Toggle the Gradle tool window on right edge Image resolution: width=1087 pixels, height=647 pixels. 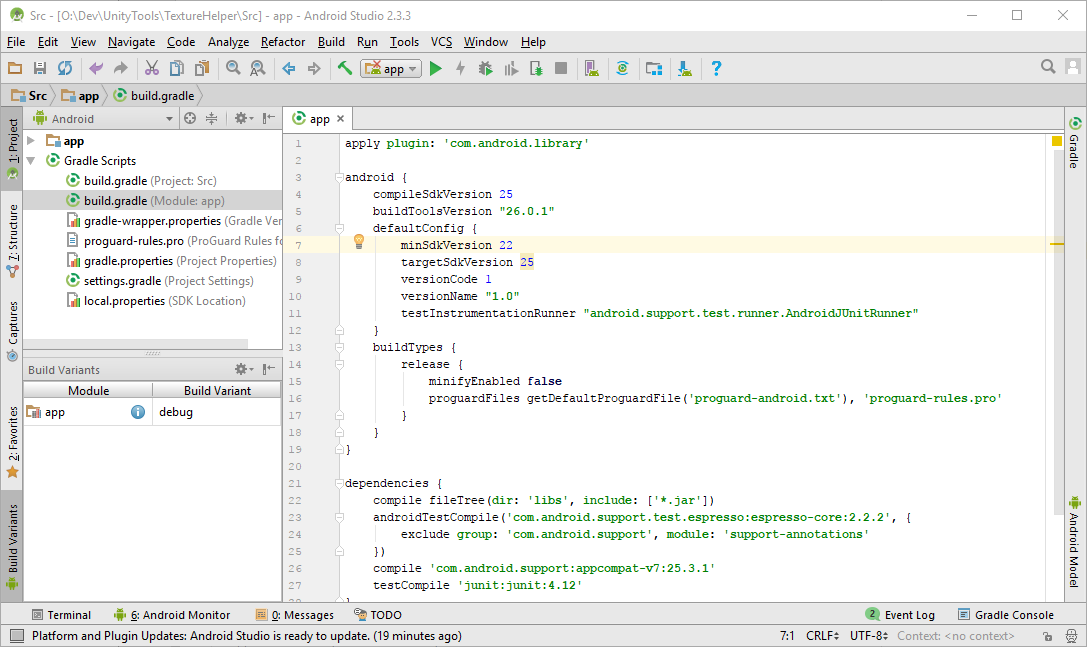tap(1075, 143)
